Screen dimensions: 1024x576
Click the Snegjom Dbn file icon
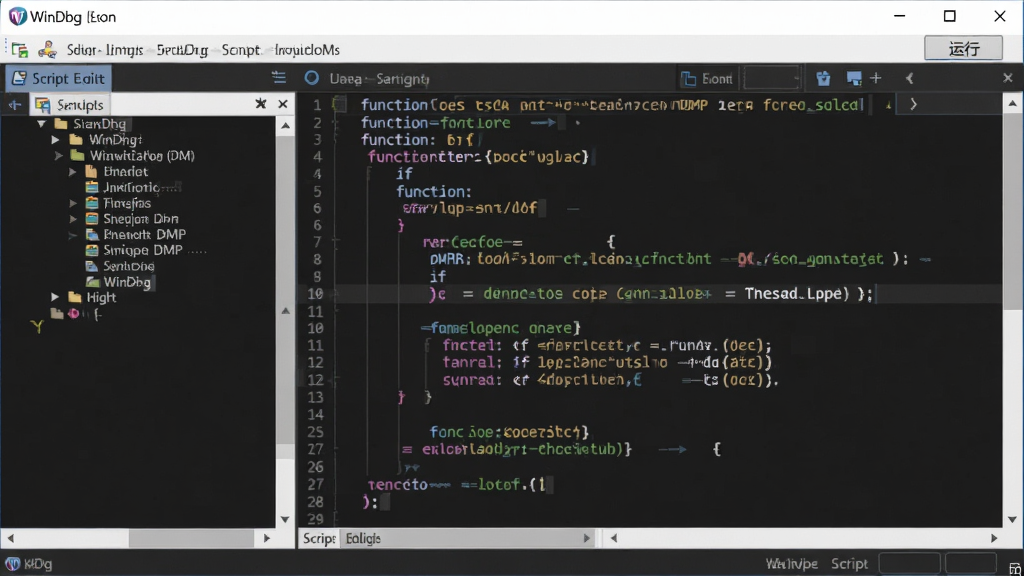[92, 219]
